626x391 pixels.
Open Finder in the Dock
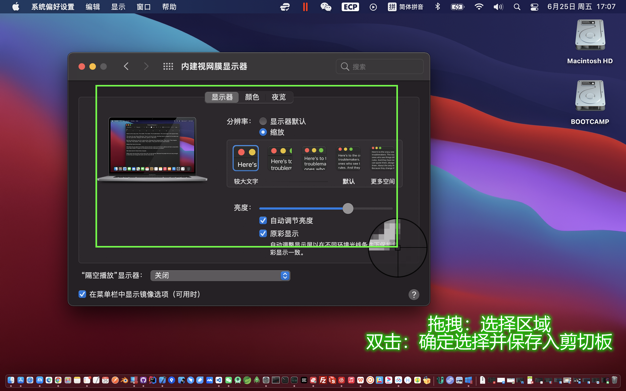11,380
